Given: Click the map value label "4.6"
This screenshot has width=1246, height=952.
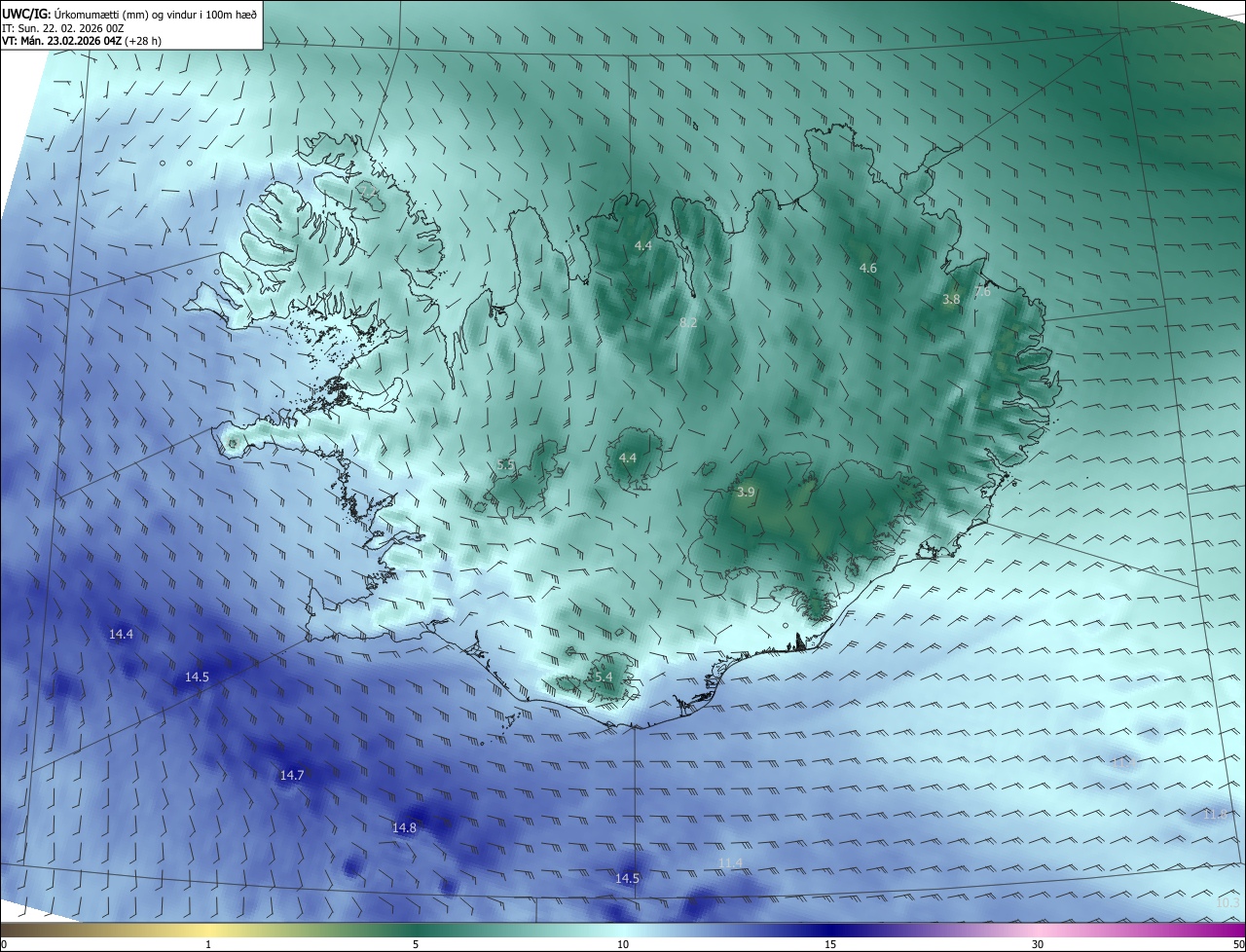Looking at the screenshot, I should (868, 268).
